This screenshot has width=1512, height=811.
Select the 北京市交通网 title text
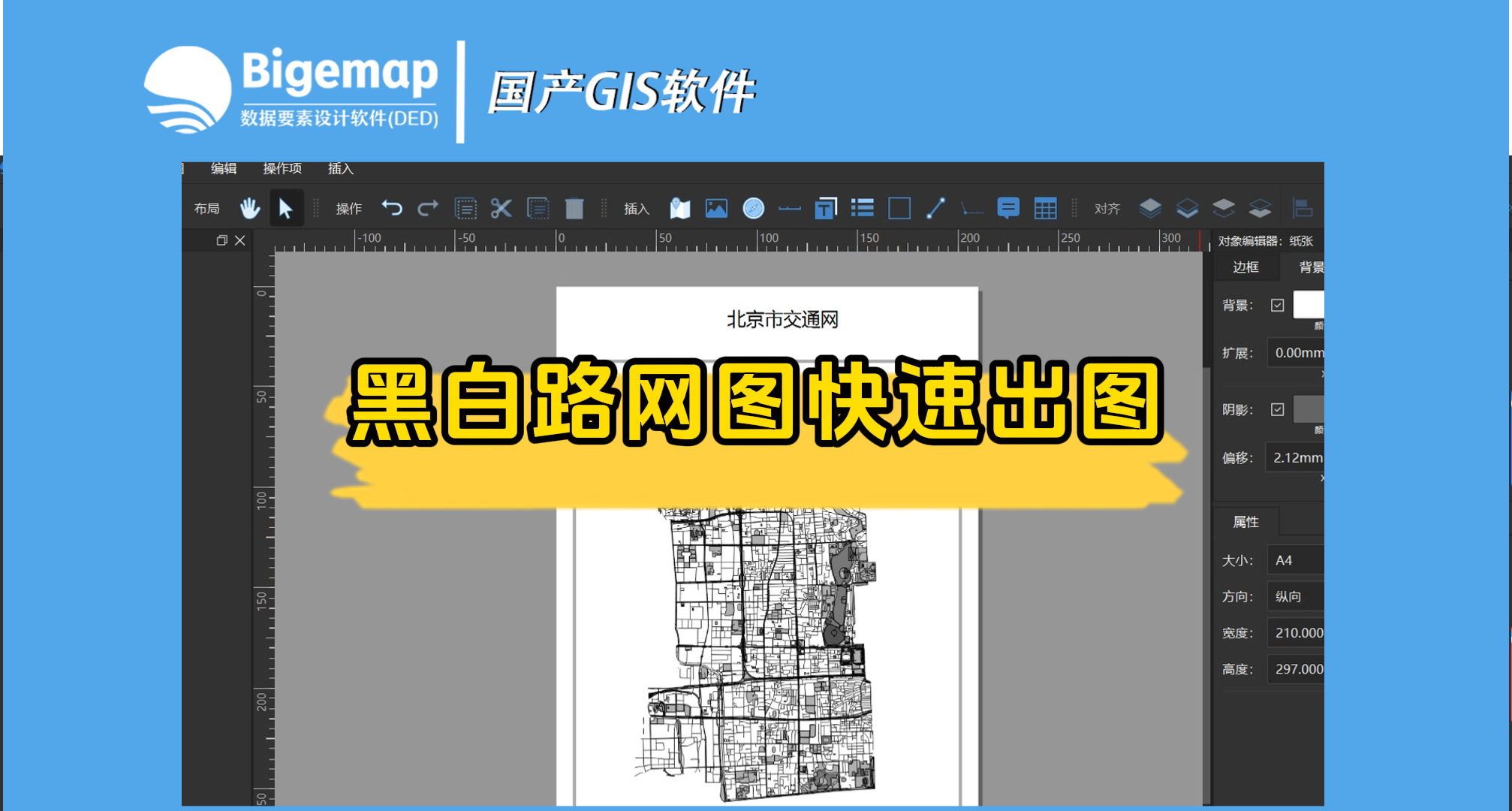coord(782,320)
